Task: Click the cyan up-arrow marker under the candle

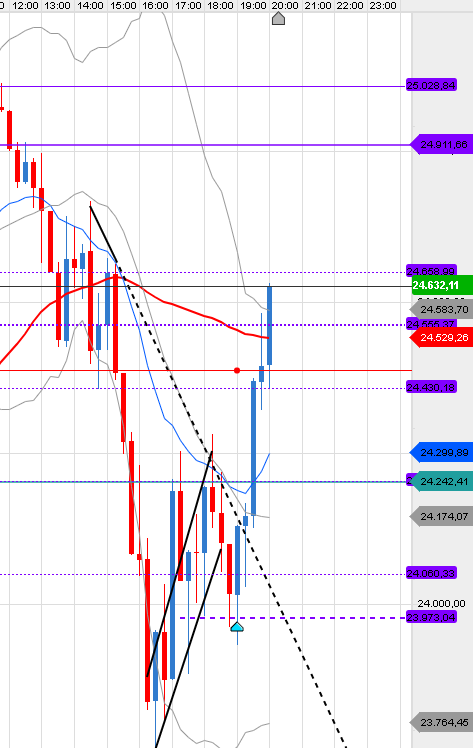Action: coord(237,627)
